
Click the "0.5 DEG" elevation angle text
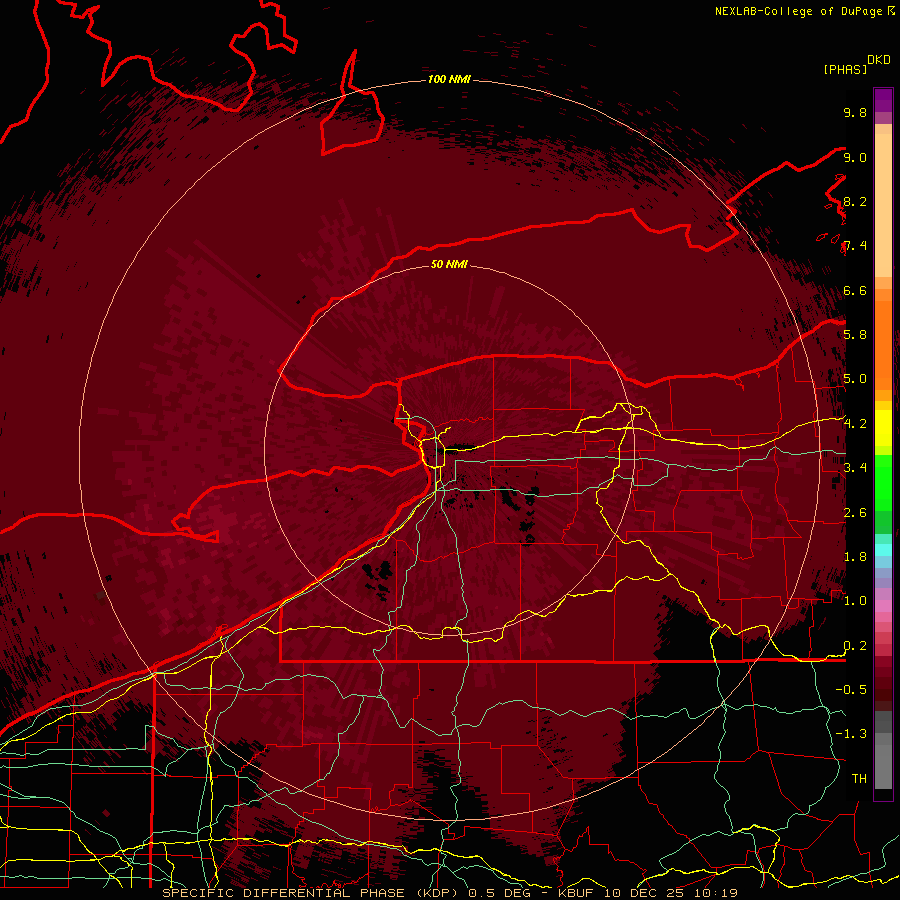[x=499, y=893]
